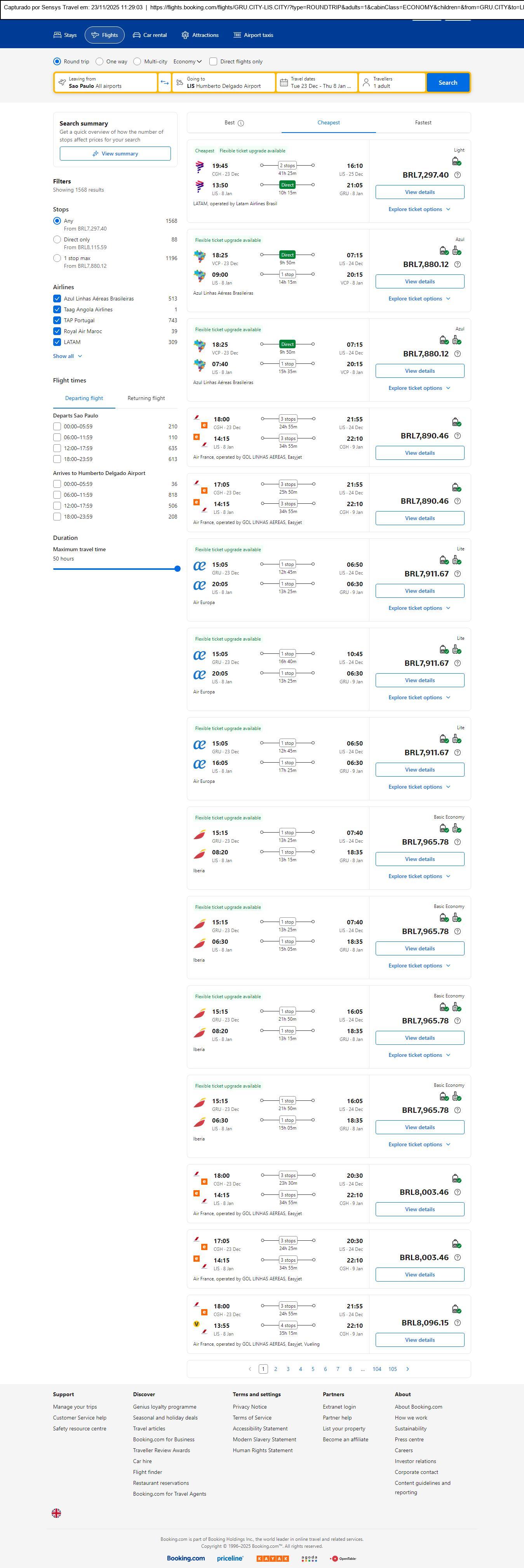Switch to Returning flight times tab

[x=146, y=398]
